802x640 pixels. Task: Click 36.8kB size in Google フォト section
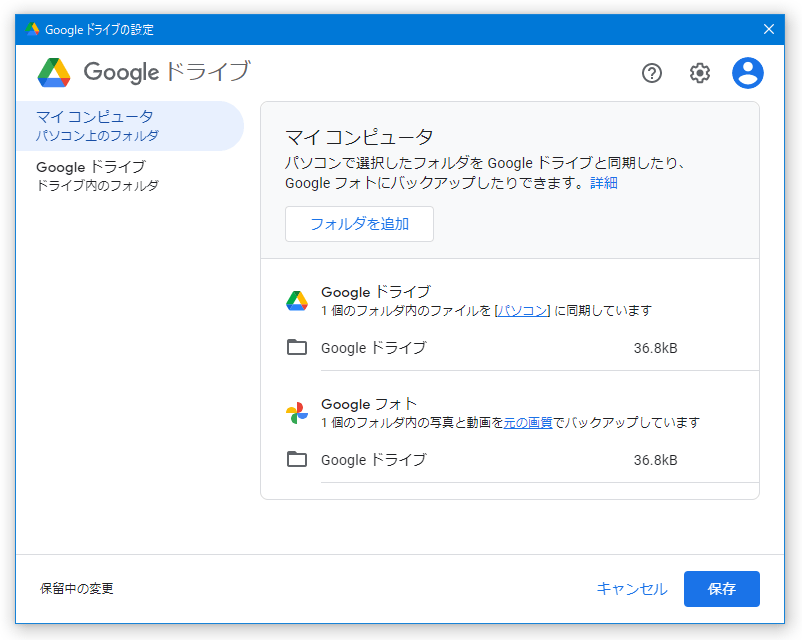click(x=655, y=460)
